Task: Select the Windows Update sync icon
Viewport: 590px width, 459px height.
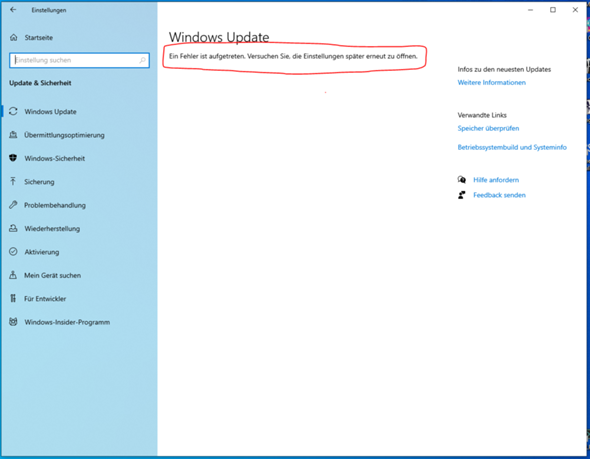Action: click(13, 111)
